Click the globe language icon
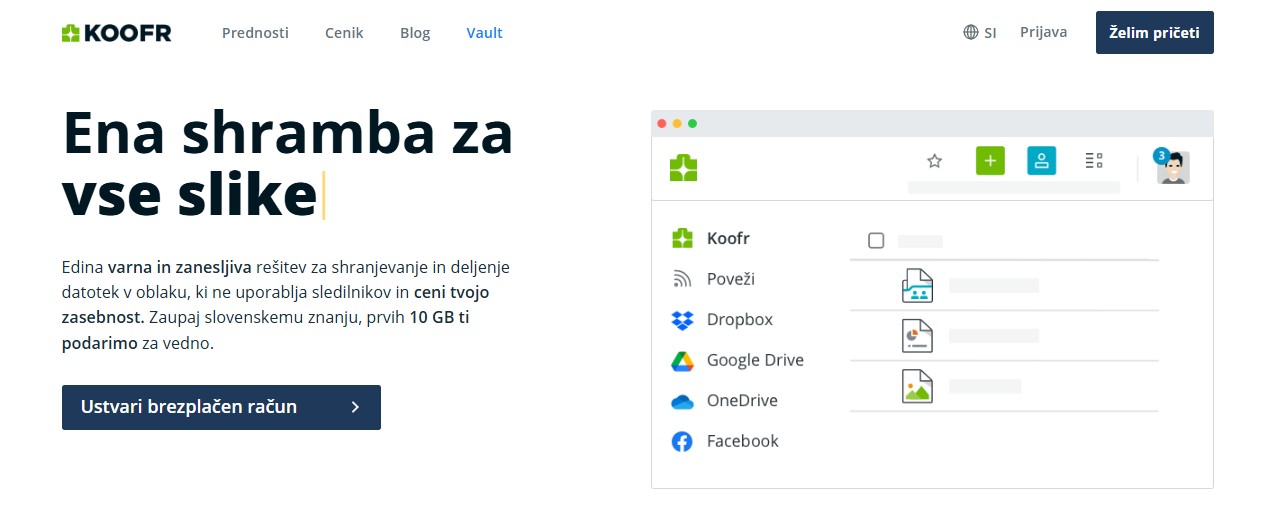This screenshot has height=516, width=1284. coord(971,32)
